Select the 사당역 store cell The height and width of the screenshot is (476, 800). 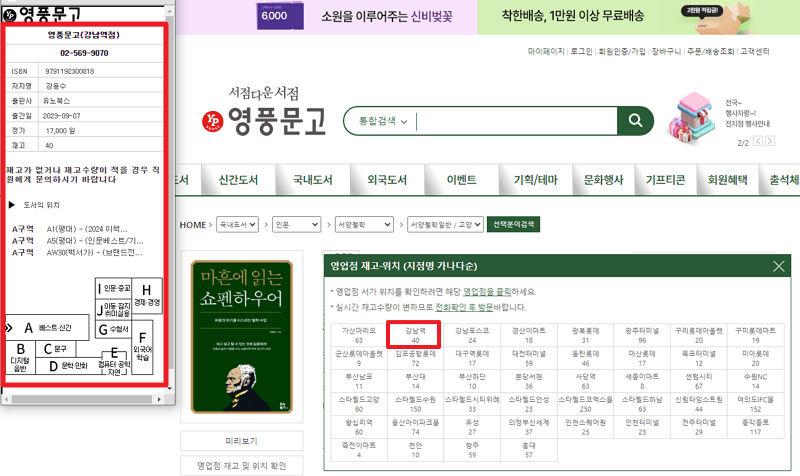[585, 381]
